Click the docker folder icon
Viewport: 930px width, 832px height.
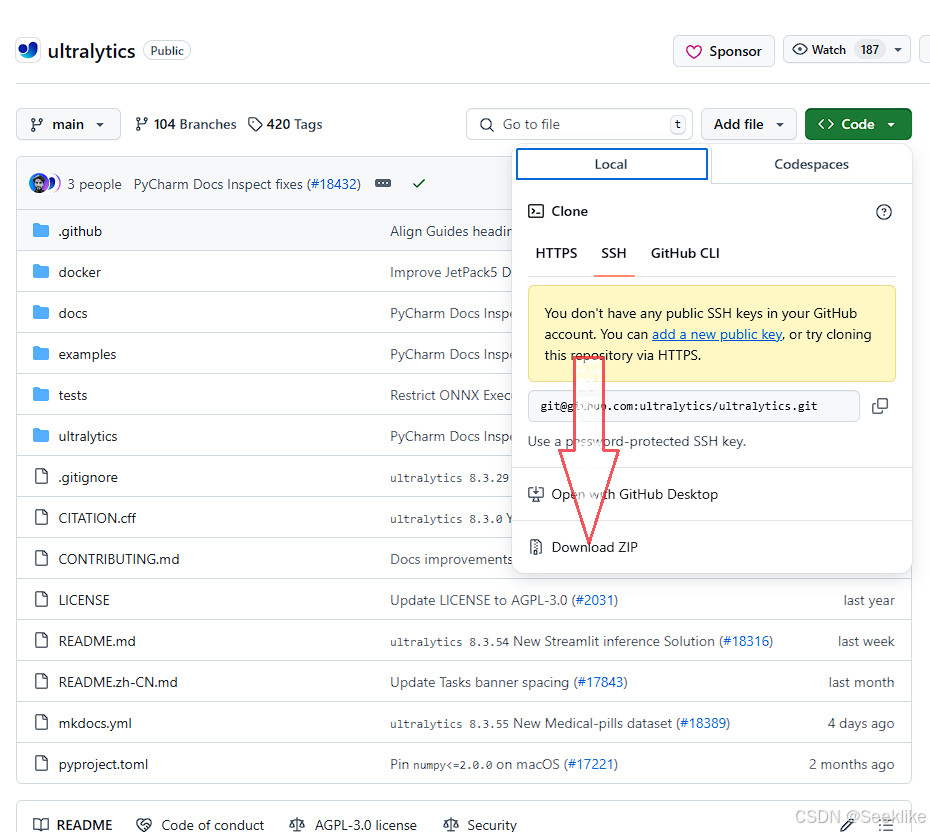point(41,271)
